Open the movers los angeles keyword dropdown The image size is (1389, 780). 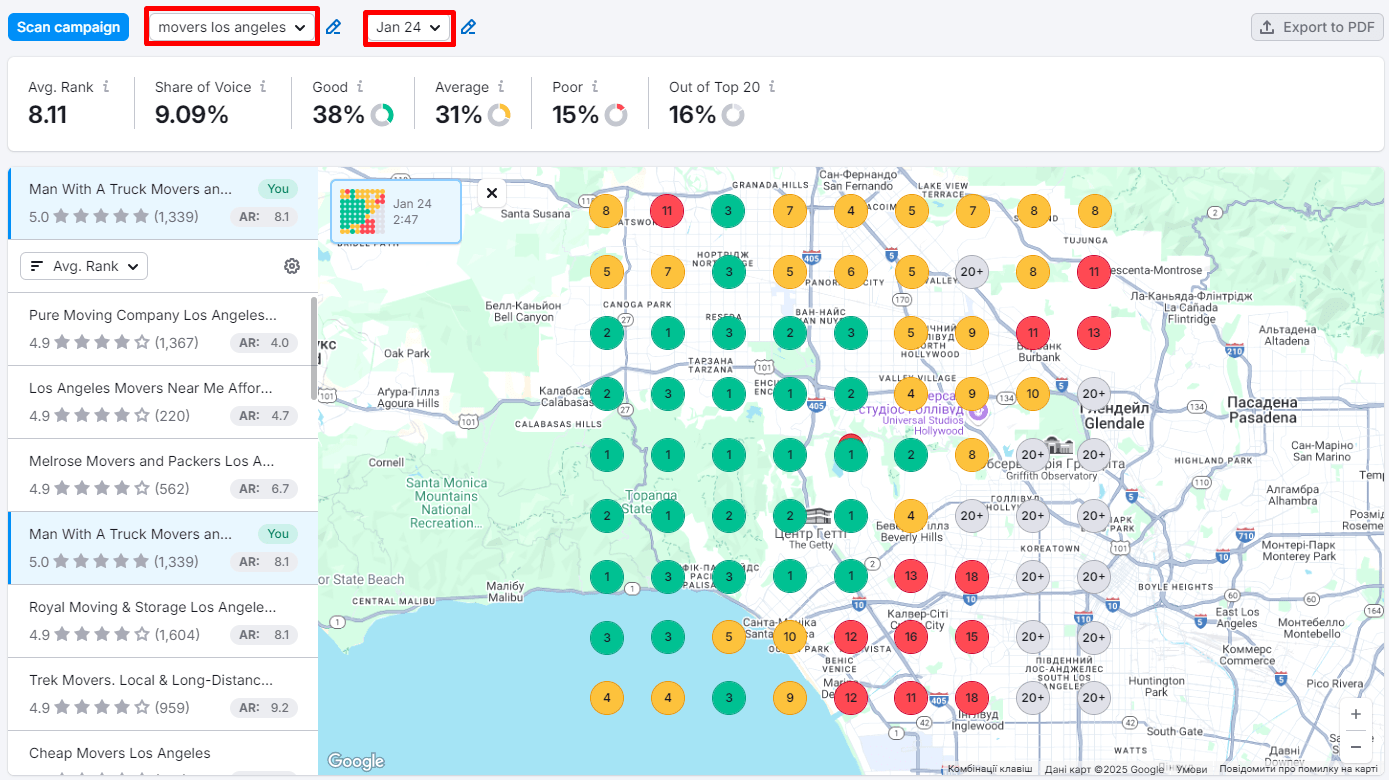tap(232, 27)
